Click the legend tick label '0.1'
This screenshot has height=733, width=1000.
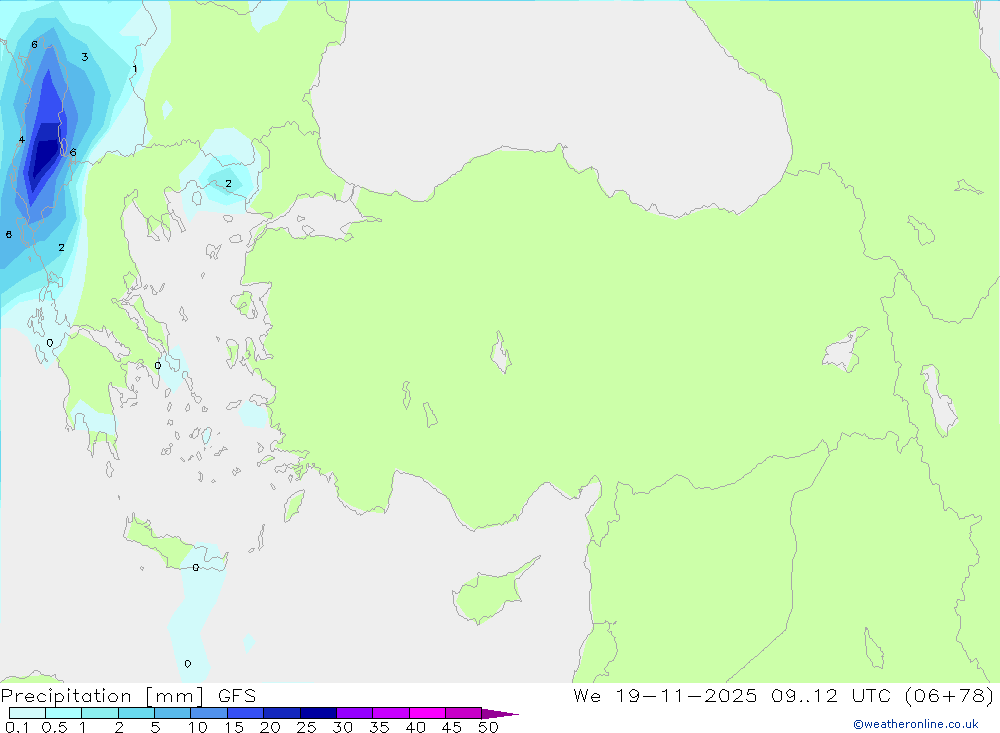pos(17,727)
